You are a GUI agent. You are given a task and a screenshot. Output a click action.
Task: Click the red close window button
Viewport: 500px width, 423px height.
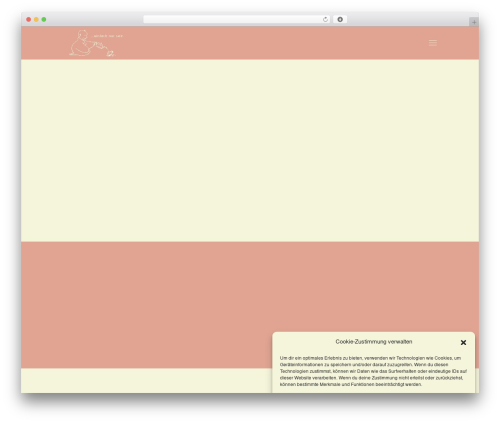[x=29, y=19]
